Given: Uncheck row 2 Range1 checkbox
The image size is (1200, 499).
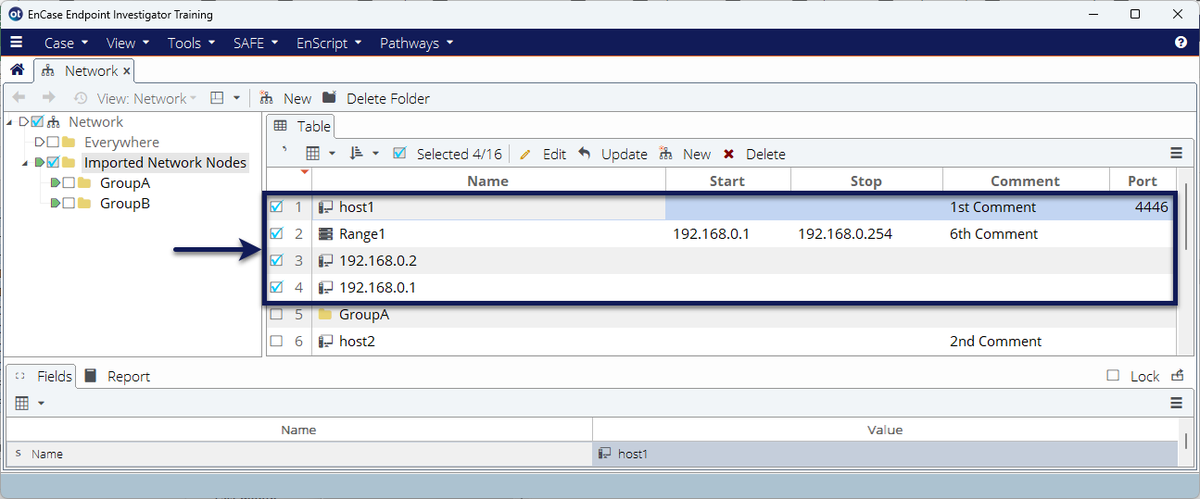Looking at the screenshot, I should [277, 234].
